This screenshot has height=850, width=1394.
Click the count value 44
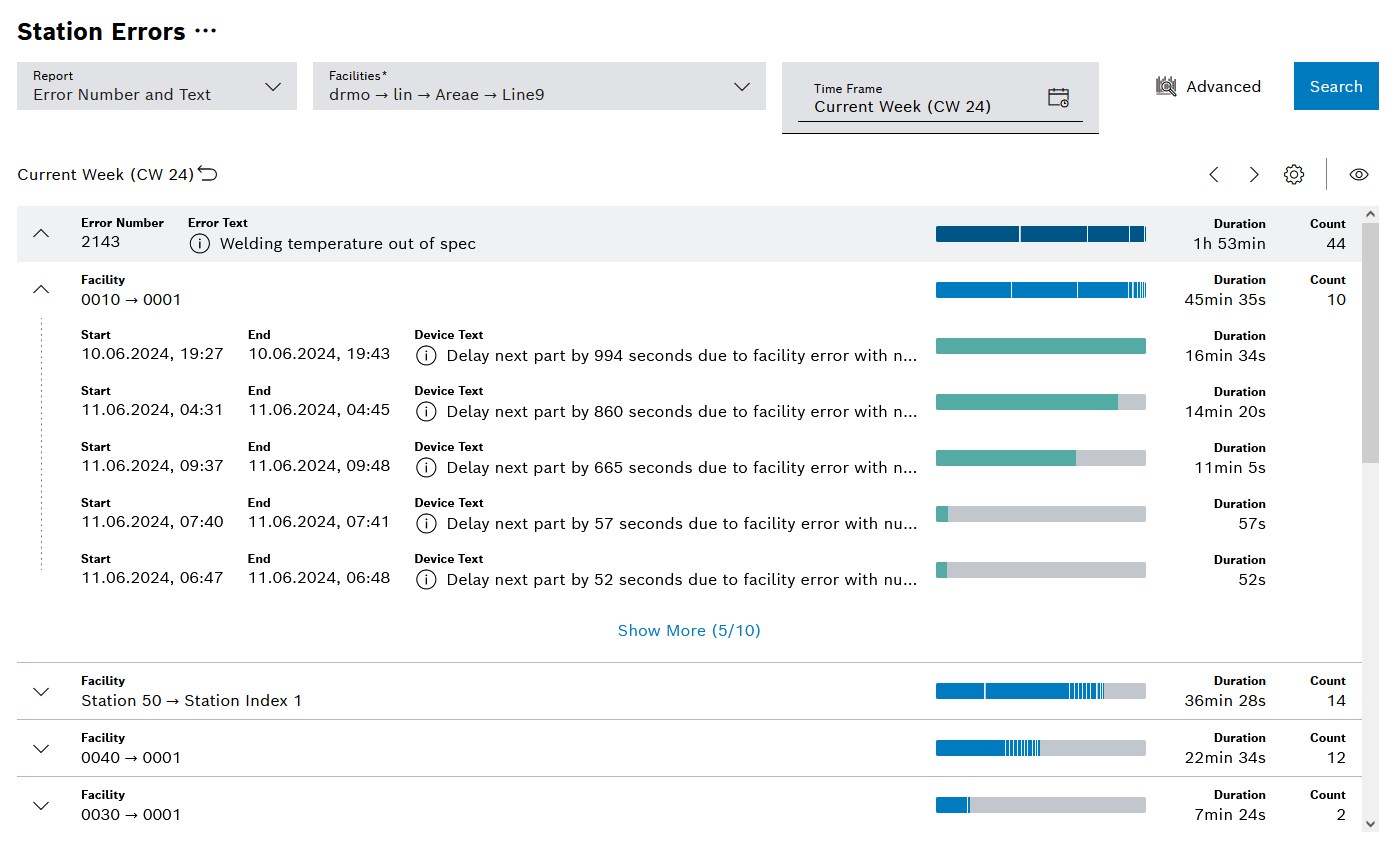click(1336, 244)
